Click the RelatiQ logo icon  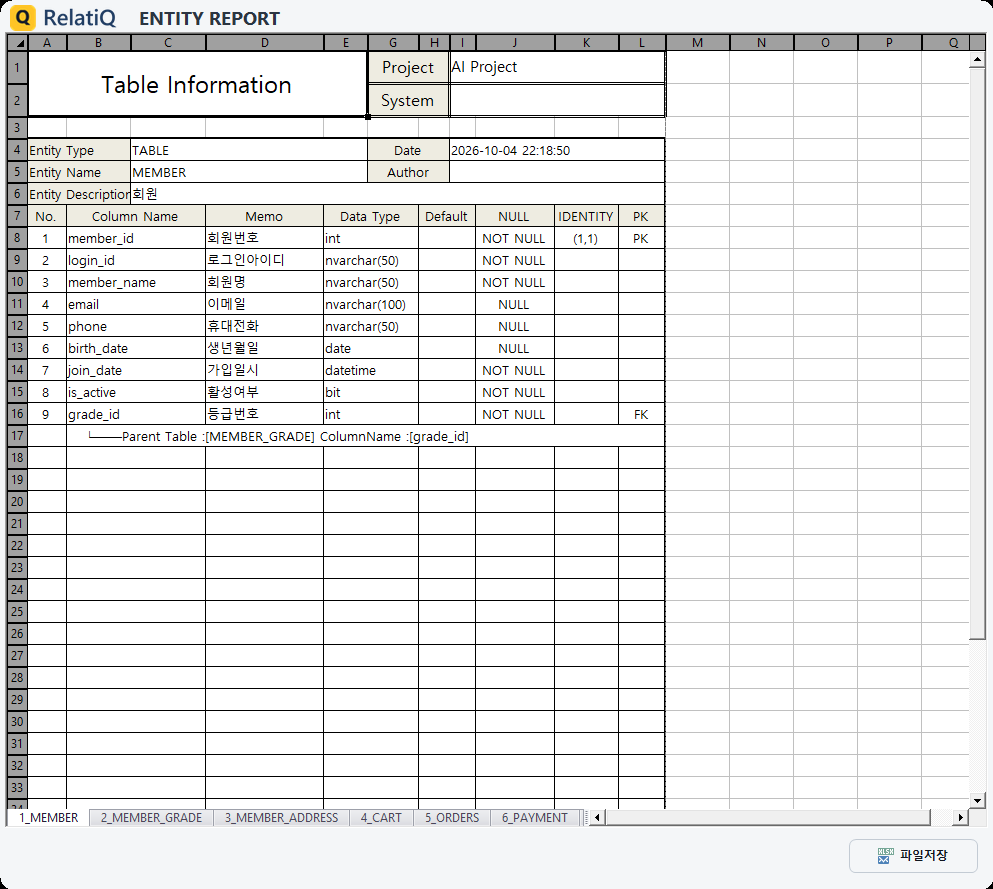coord(23,18)
